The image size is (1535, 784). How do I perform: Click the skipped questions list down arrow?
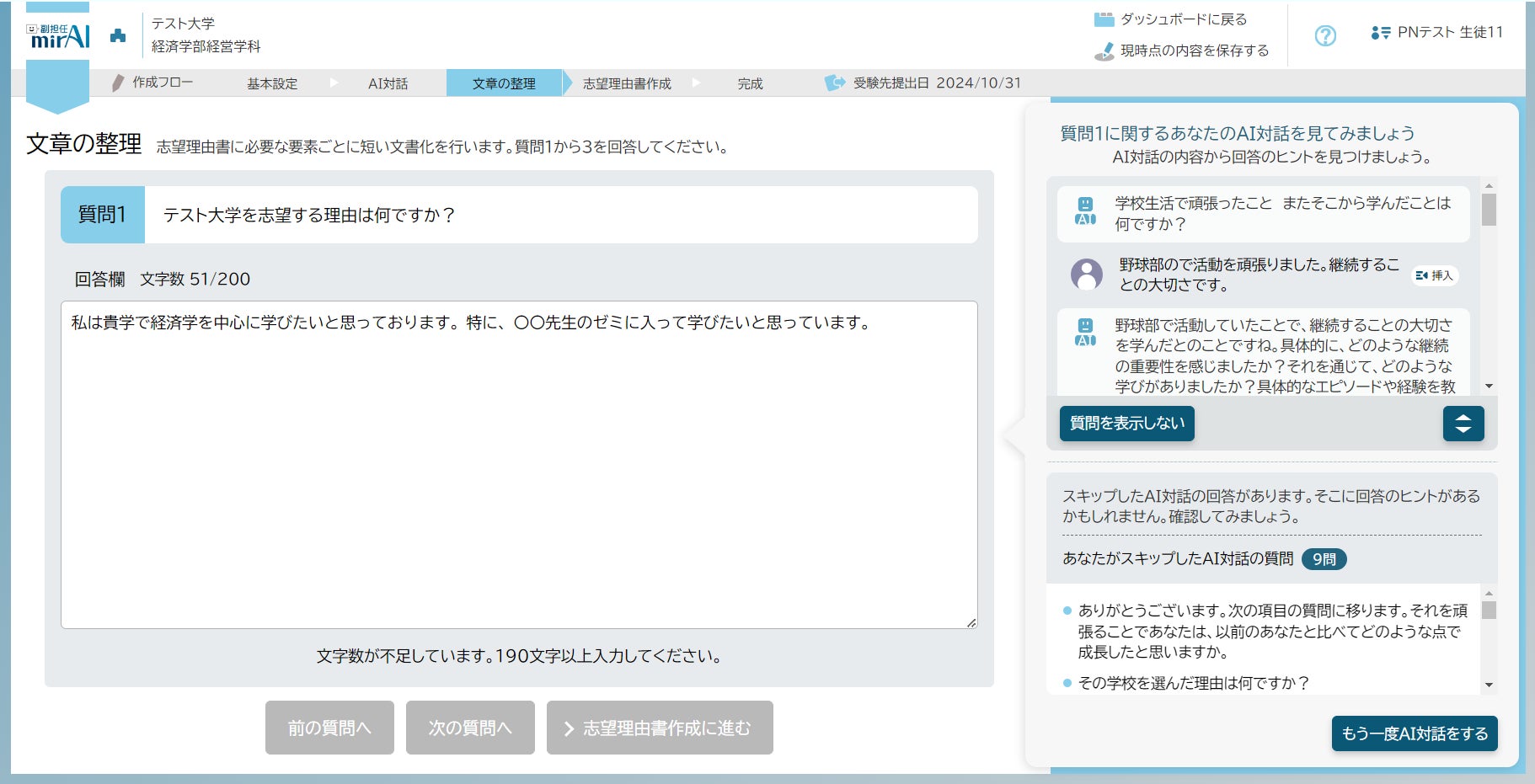tap(1489, 685)
